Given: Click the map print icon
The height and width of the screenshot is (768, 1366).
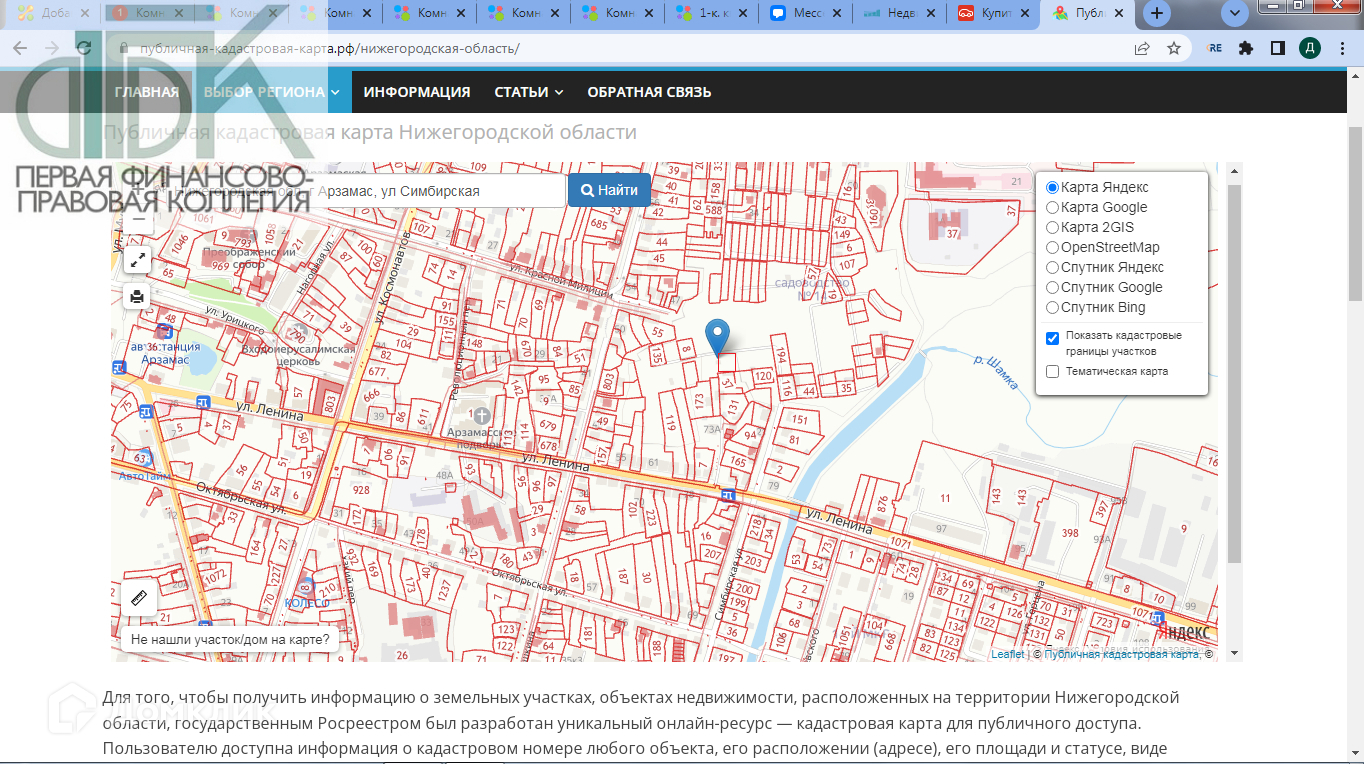Looking at the screenshot, I should [x=137, y=297].
